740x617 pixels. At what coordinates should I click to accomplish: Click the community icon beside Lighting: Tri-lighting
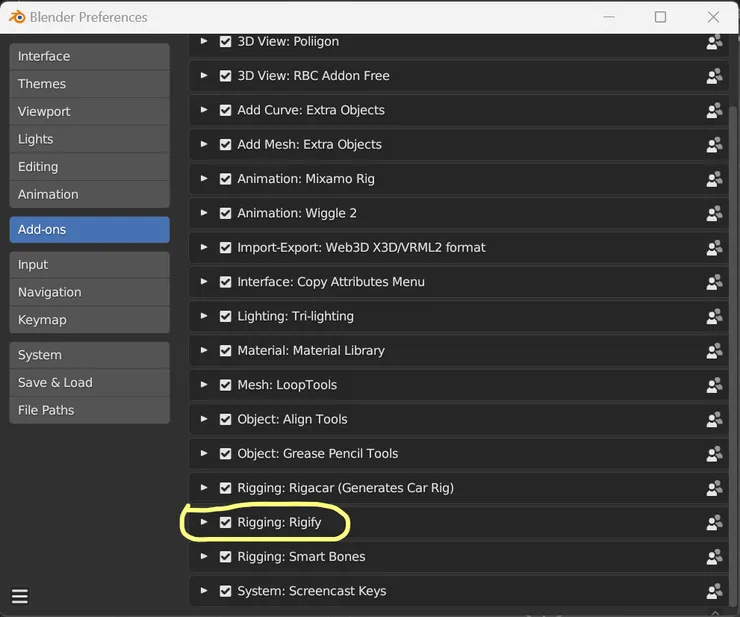(x=714, y=316)
